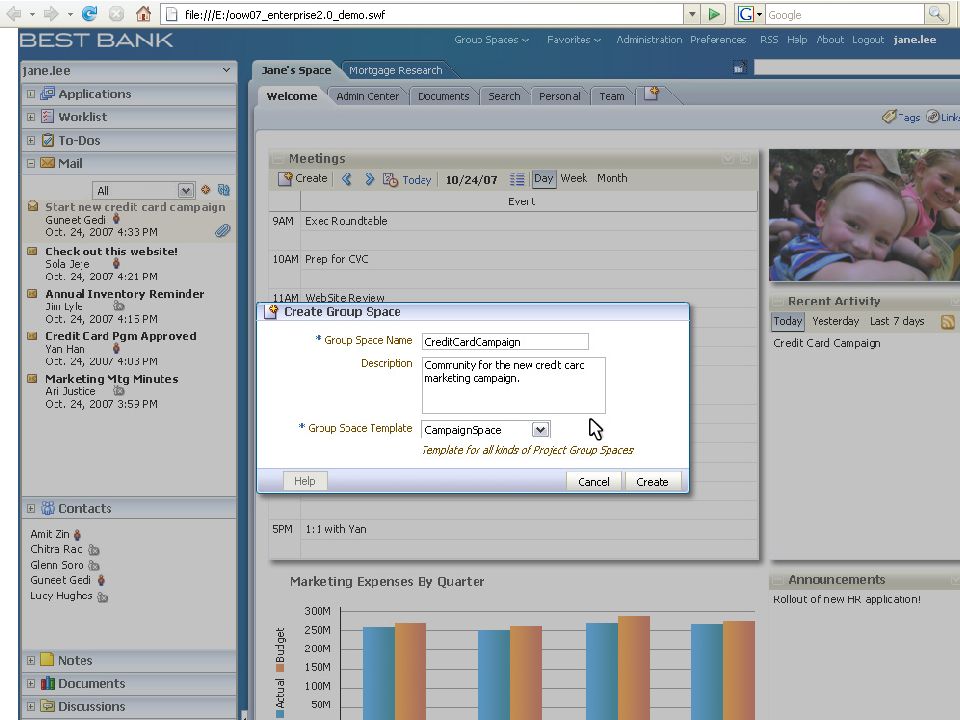Go to browser home page icon
The image size is (960, 720).
click(x=143, y=13)
